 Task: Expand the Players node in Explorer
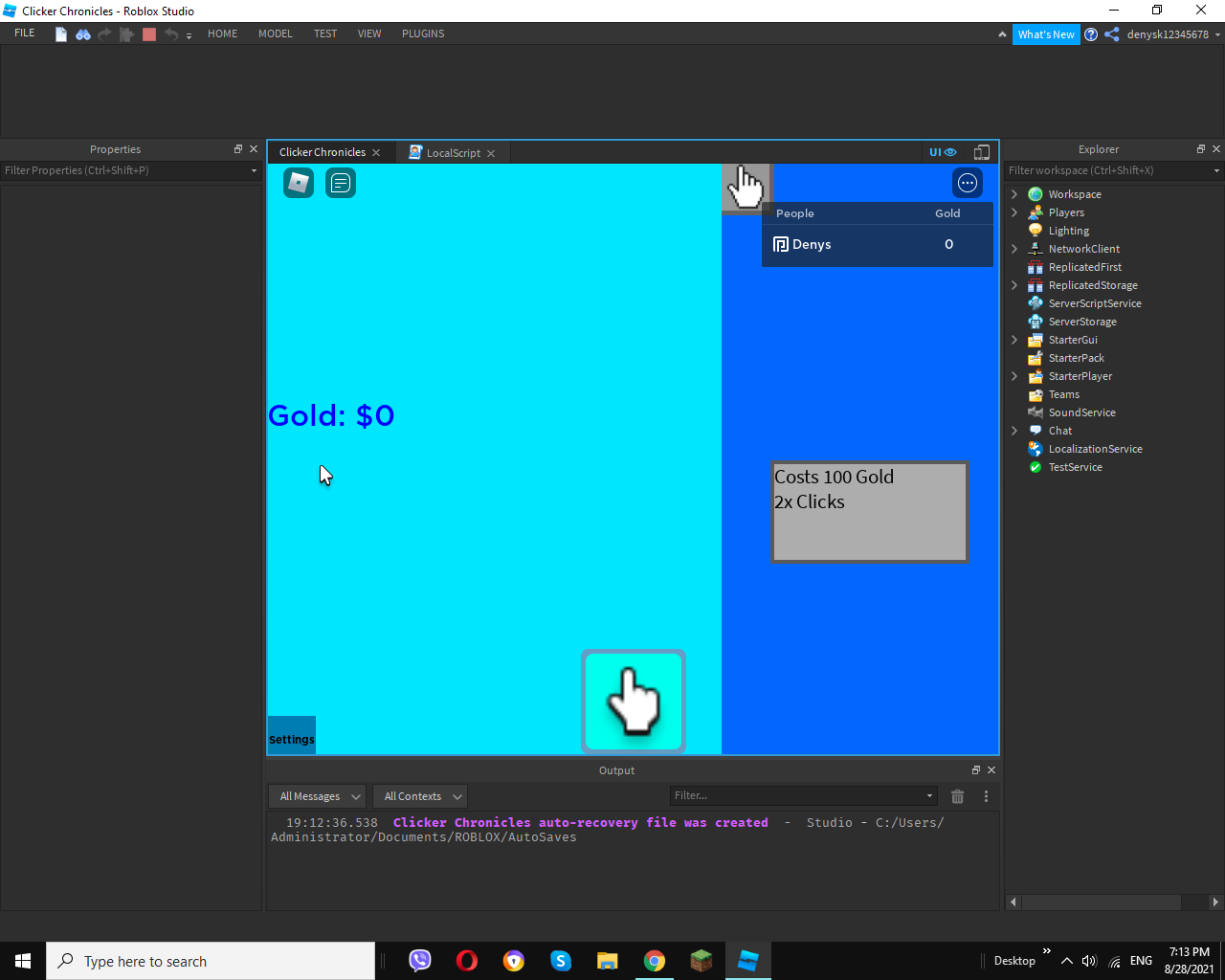1014,212
